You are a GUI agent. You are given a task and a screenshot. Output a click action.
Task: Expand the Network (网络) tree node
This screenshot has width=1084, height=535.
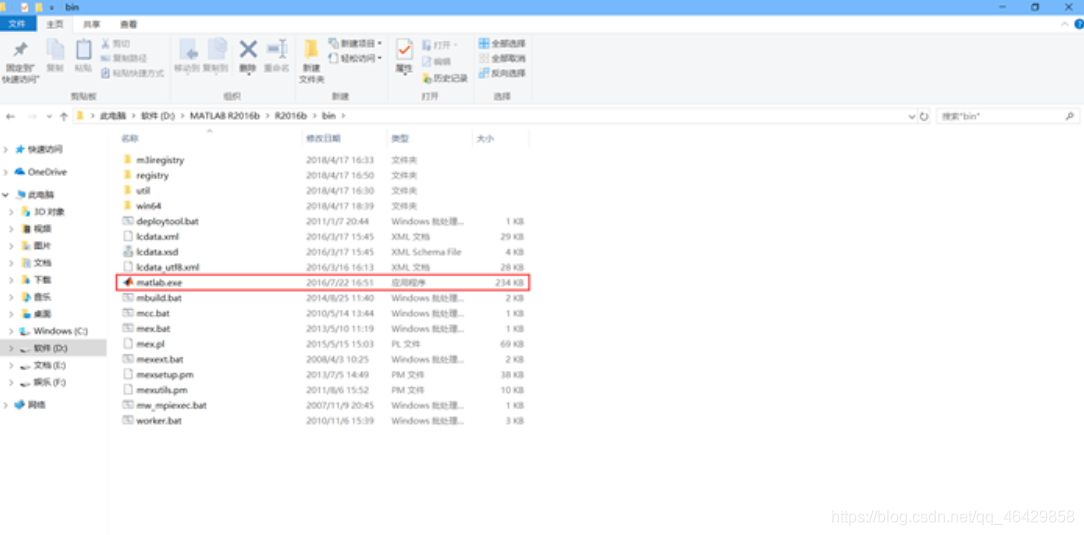[x=6, y=405]
